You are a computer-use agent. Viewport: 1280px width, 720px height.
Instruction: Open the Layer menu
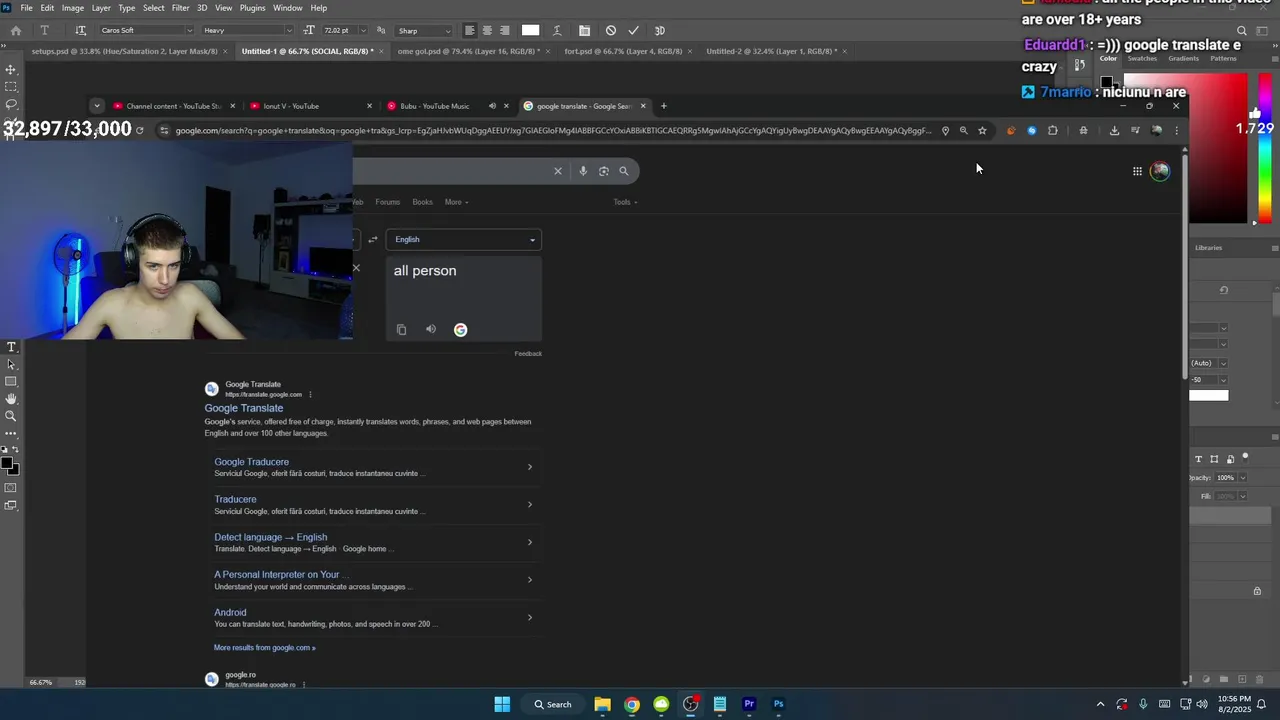101,8
